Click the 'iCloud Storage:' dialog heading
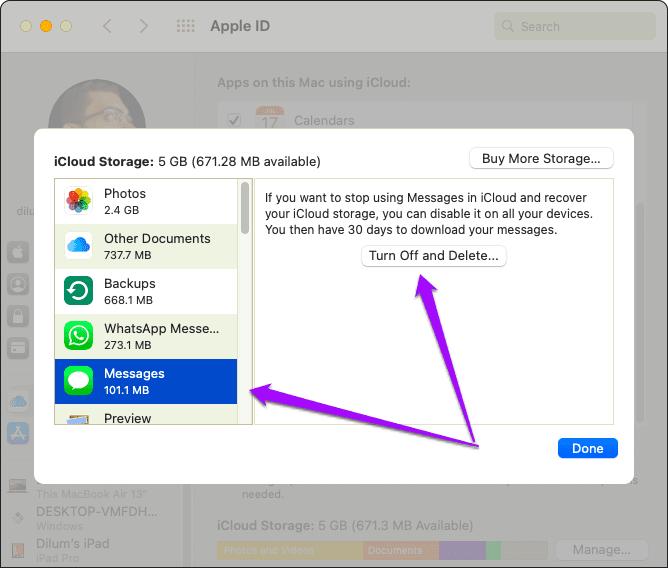This screenshot has height=568, width=668. pos(104,162)
